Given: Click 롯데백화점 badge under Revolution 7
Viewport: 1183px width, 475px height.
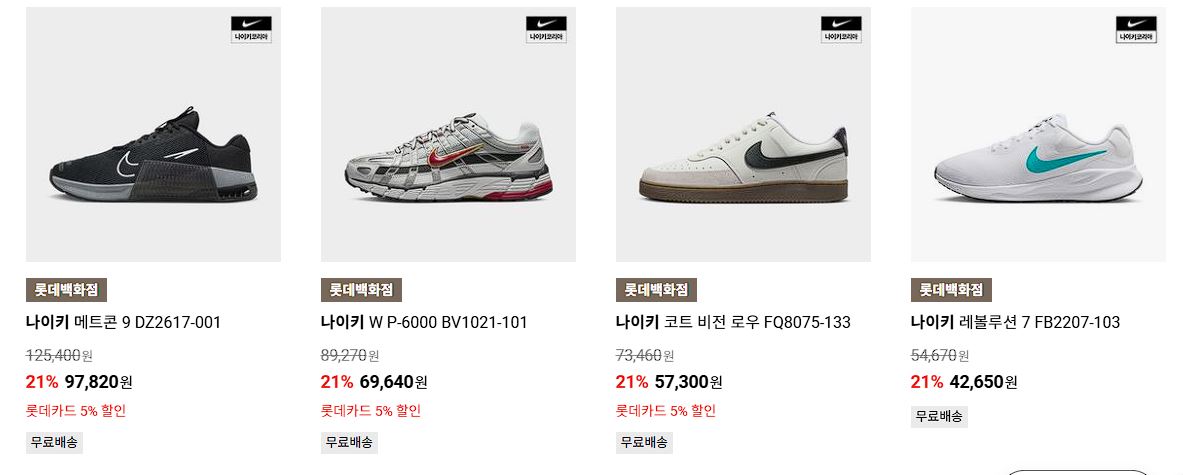Looking at the screenshot, I should click(x=951, y=290).
